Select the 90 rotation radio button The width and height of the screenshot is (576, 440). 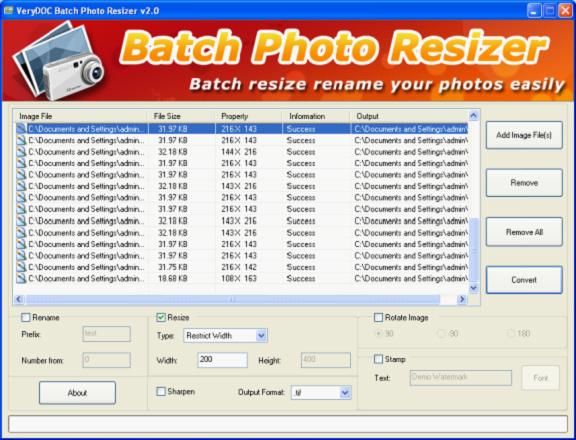click(378, 333)
